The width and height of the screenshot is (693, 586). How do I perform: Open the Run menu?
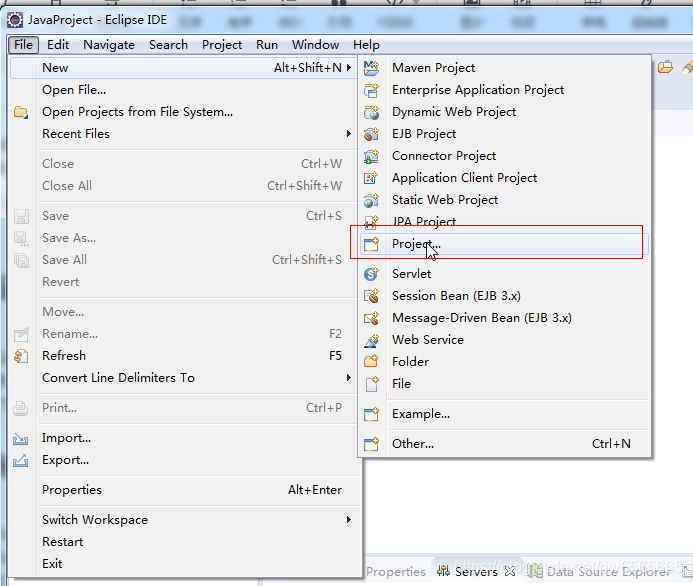[267, 45]
